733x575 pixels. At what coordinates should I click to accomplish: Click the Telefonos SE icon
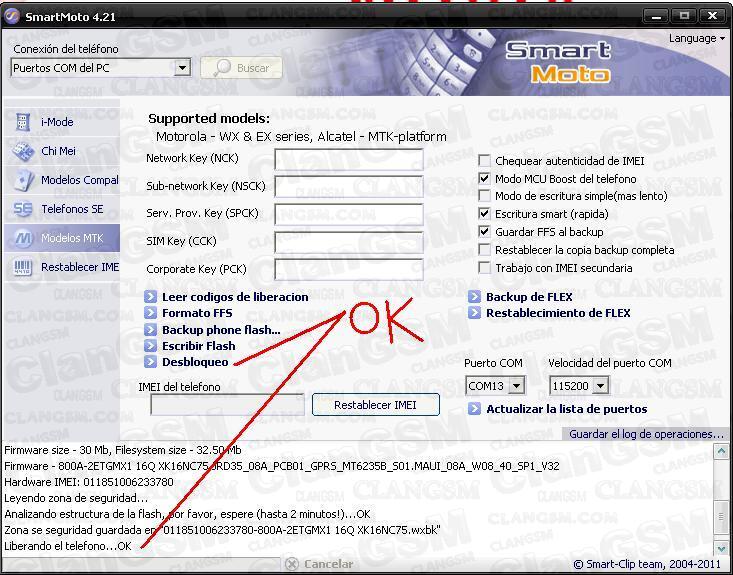click(23, 210)
